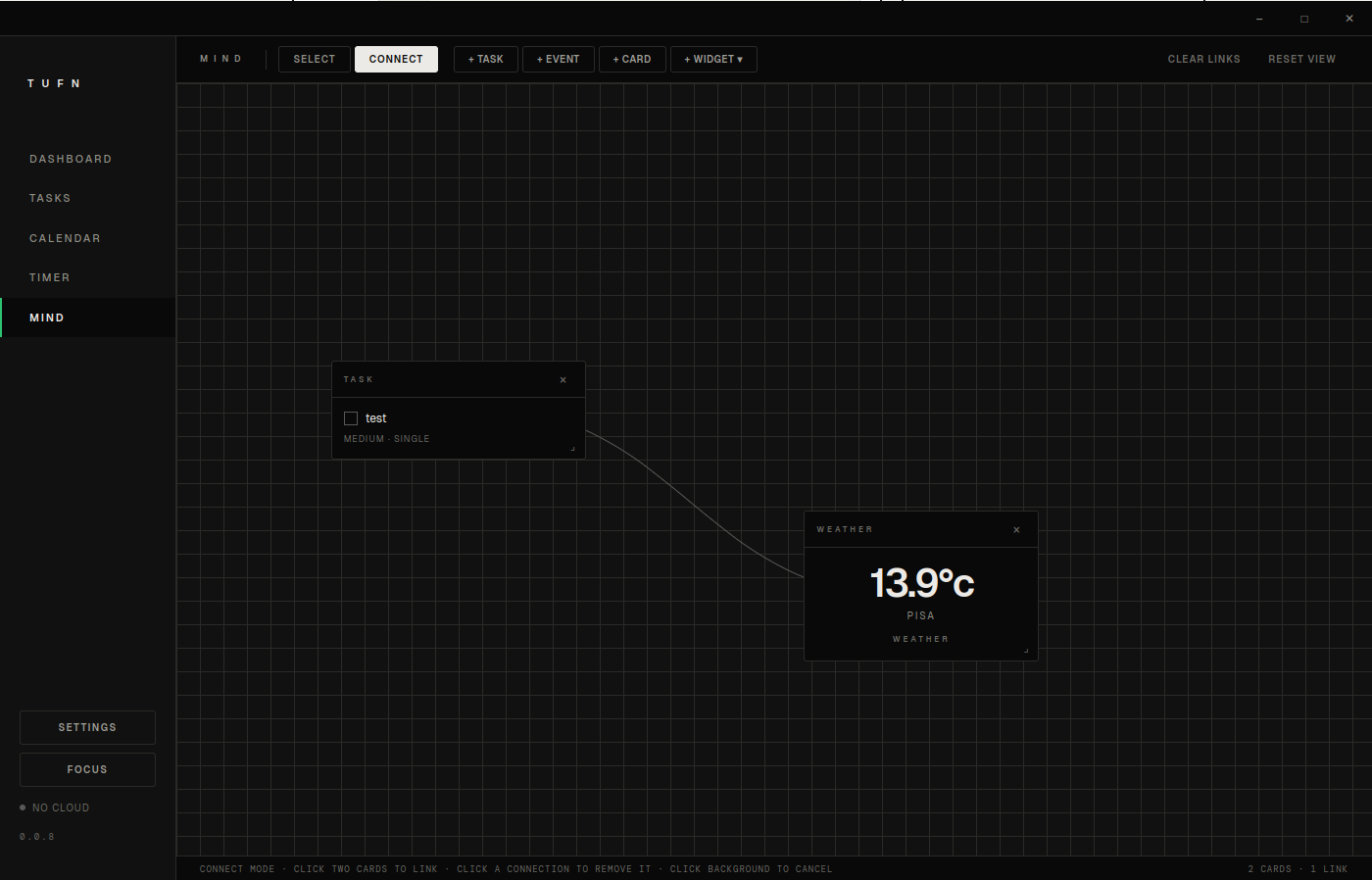The image size is (1372, 880).
Task: Add a new event card
Action: point(558,59)
